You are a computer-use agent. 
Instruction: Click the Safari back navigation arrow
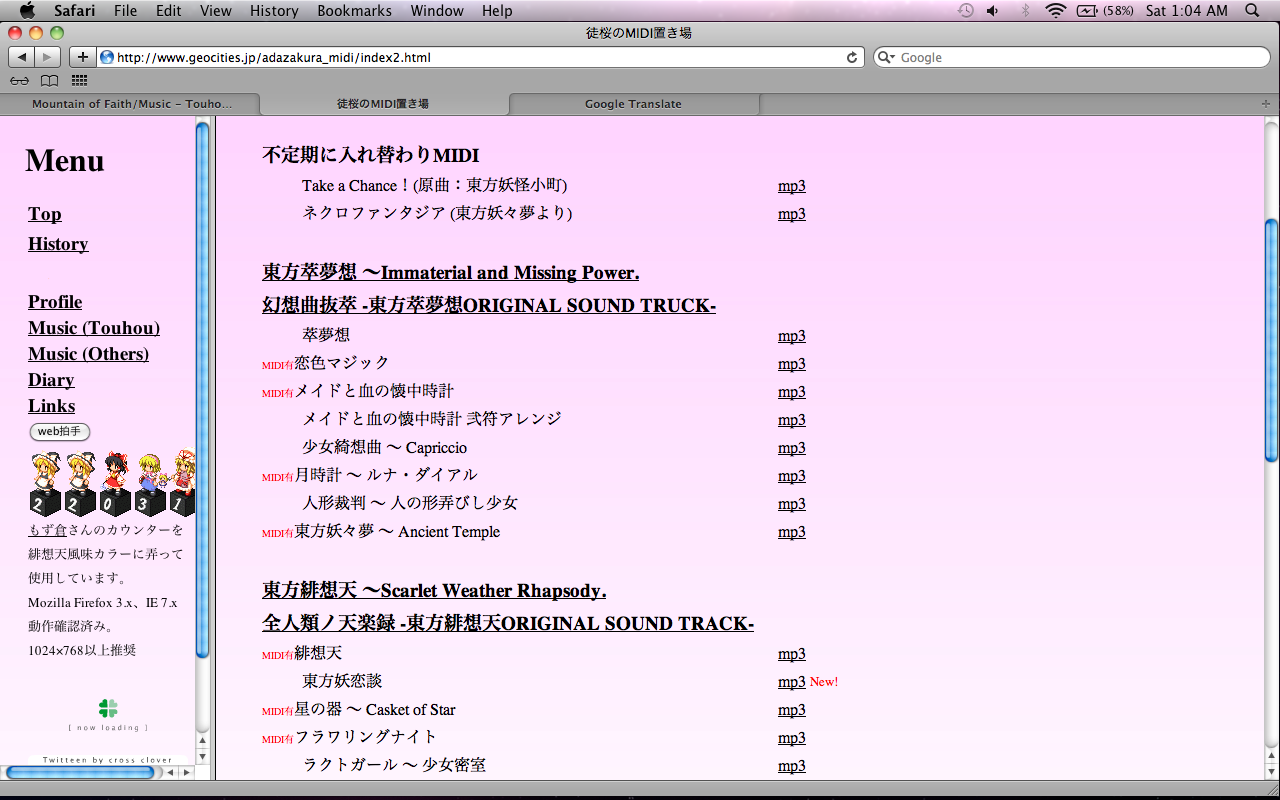[x=22, y=57]
